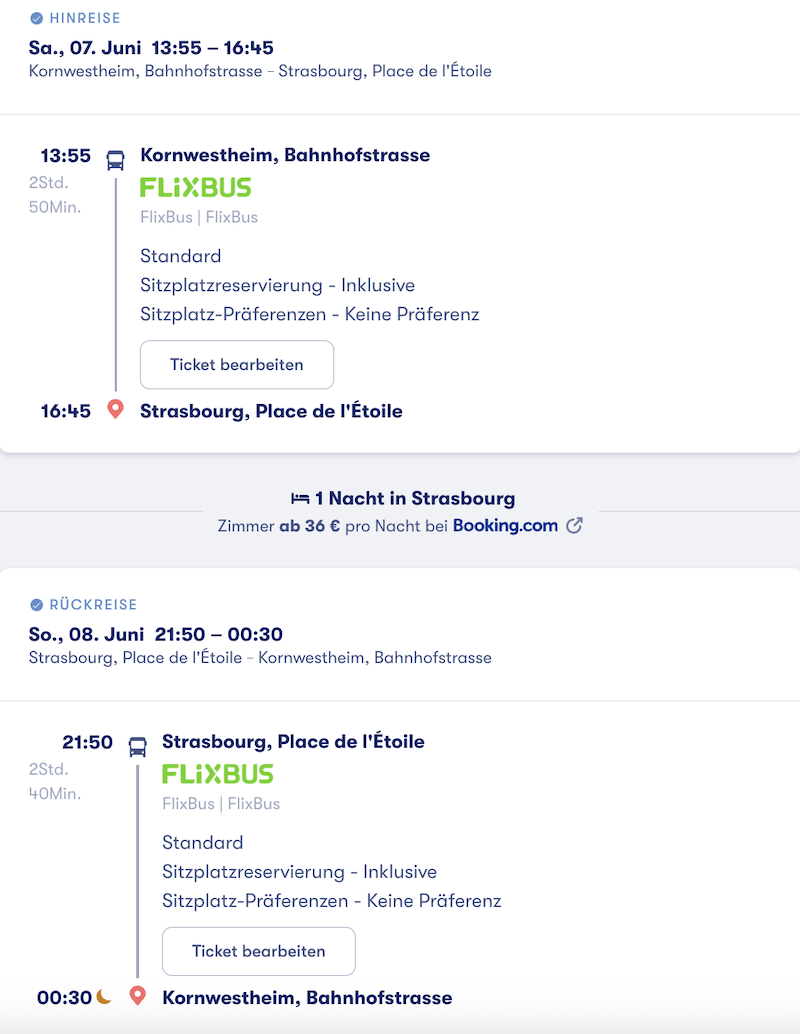Click the moon icon beside 00:30
The image size is (800, 1034).
click(x=104, y=996)
